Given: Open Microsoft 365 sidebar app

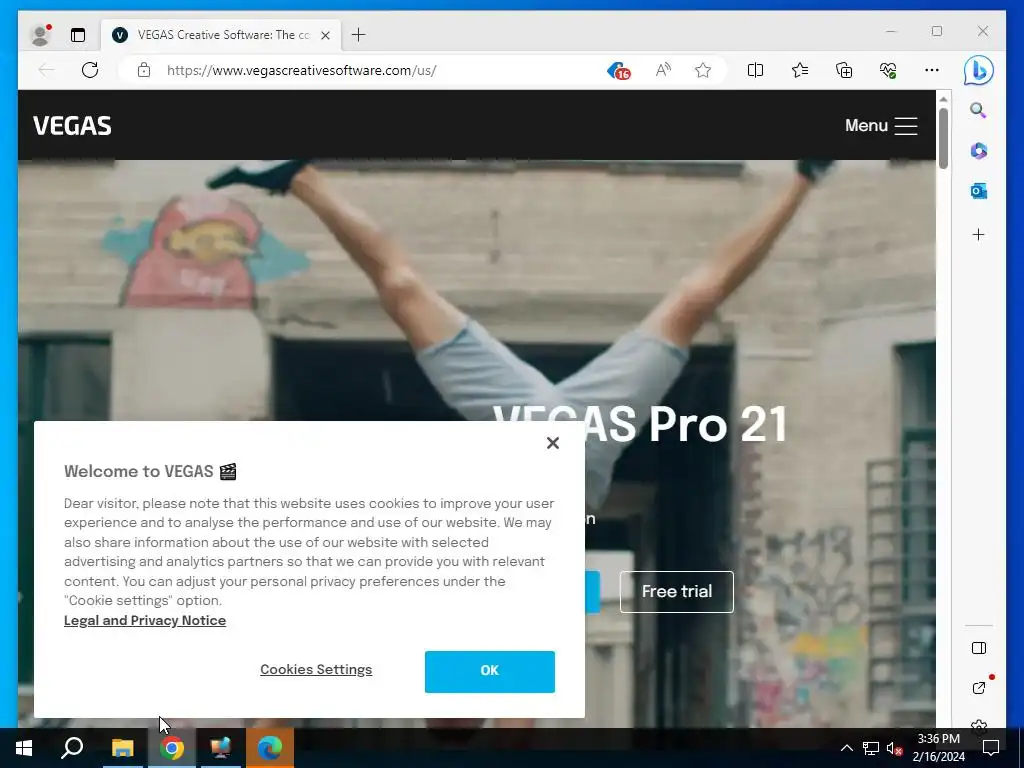Looking at the screenshot, I should [x=978, y=151].
